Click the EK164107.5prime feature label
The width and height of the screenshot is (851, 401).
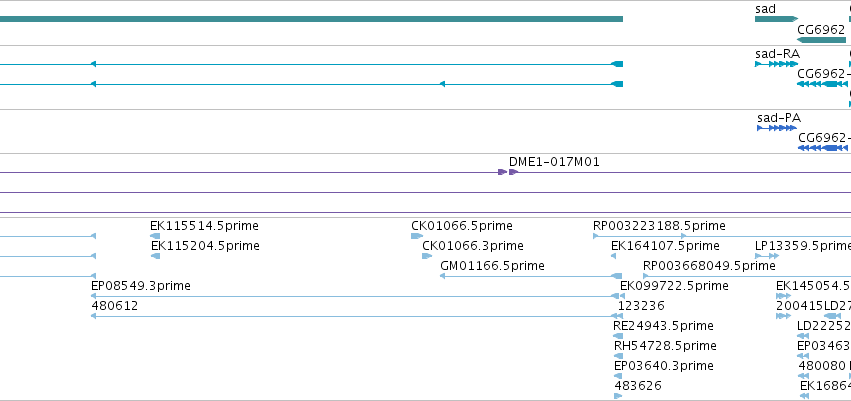pyautogui.click(x=665, y=246)
